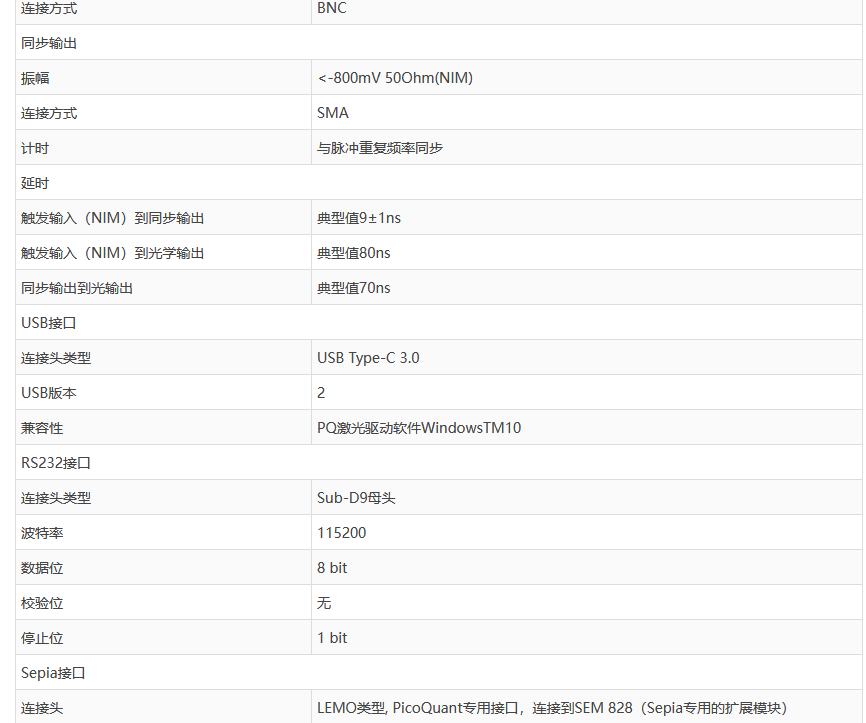The image size is (866, 723).
Task: Click the USB接口 section header
Action: (x=49, y=323)
